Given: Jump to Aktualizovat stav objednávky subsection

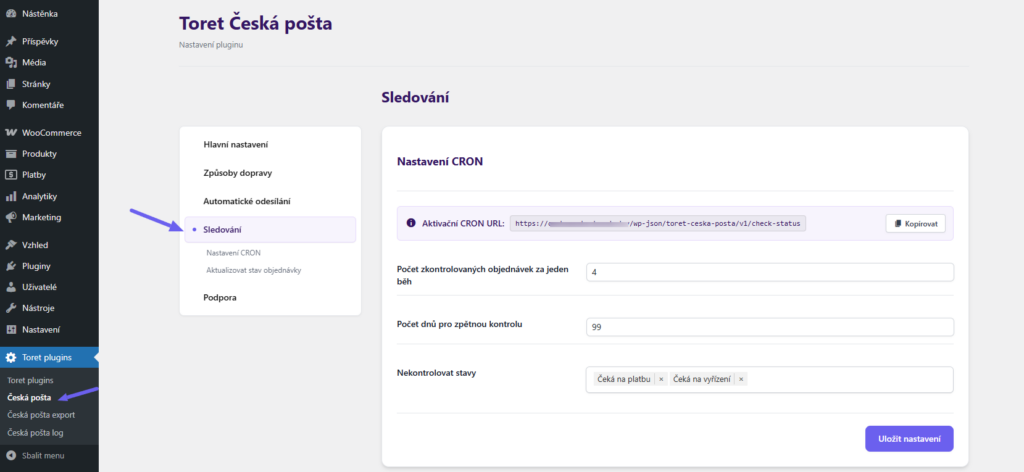Looking at the screenshot, I should tap(253, 270).
